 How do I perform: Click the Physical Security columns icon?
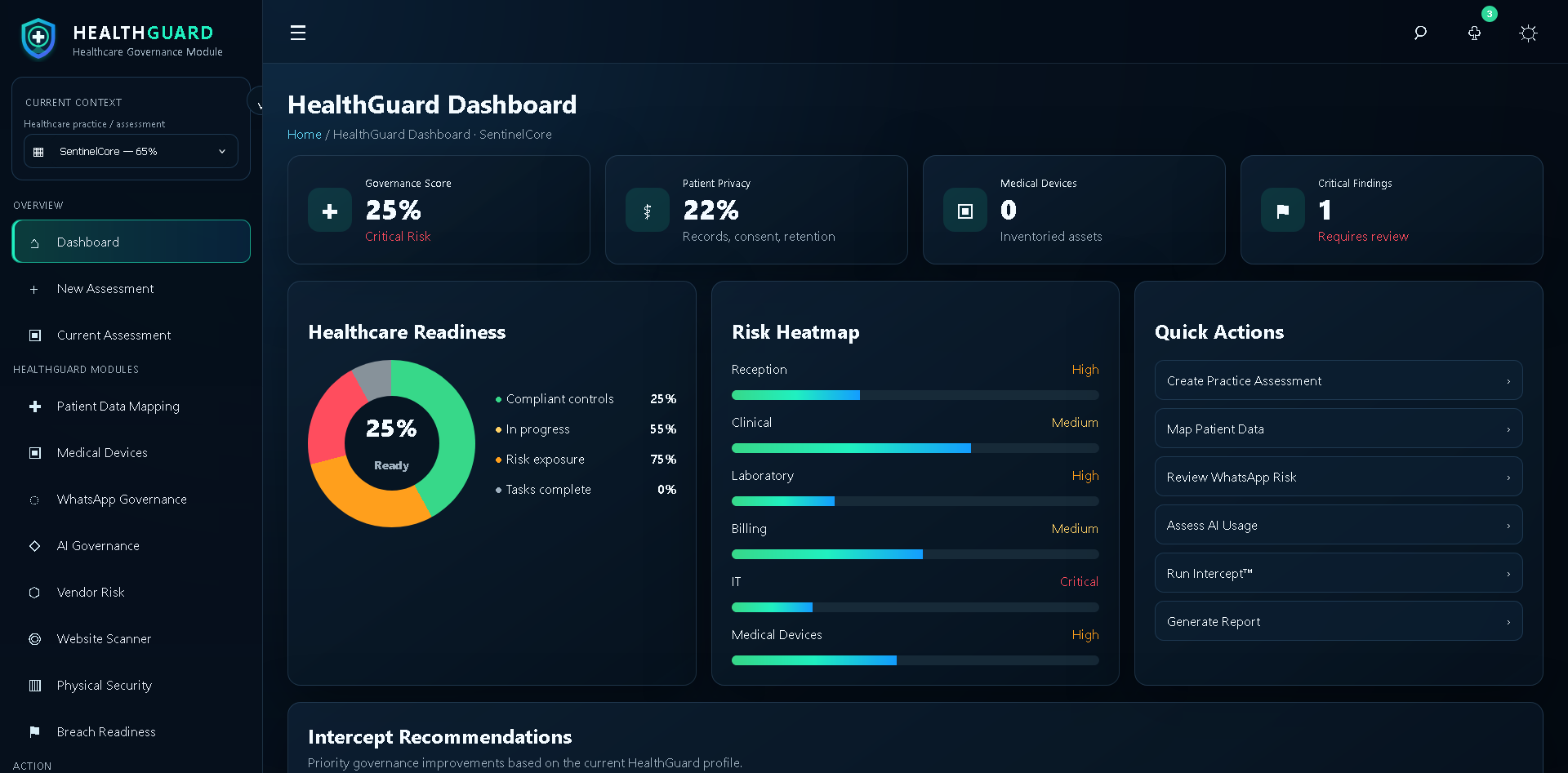coord(34,686)
